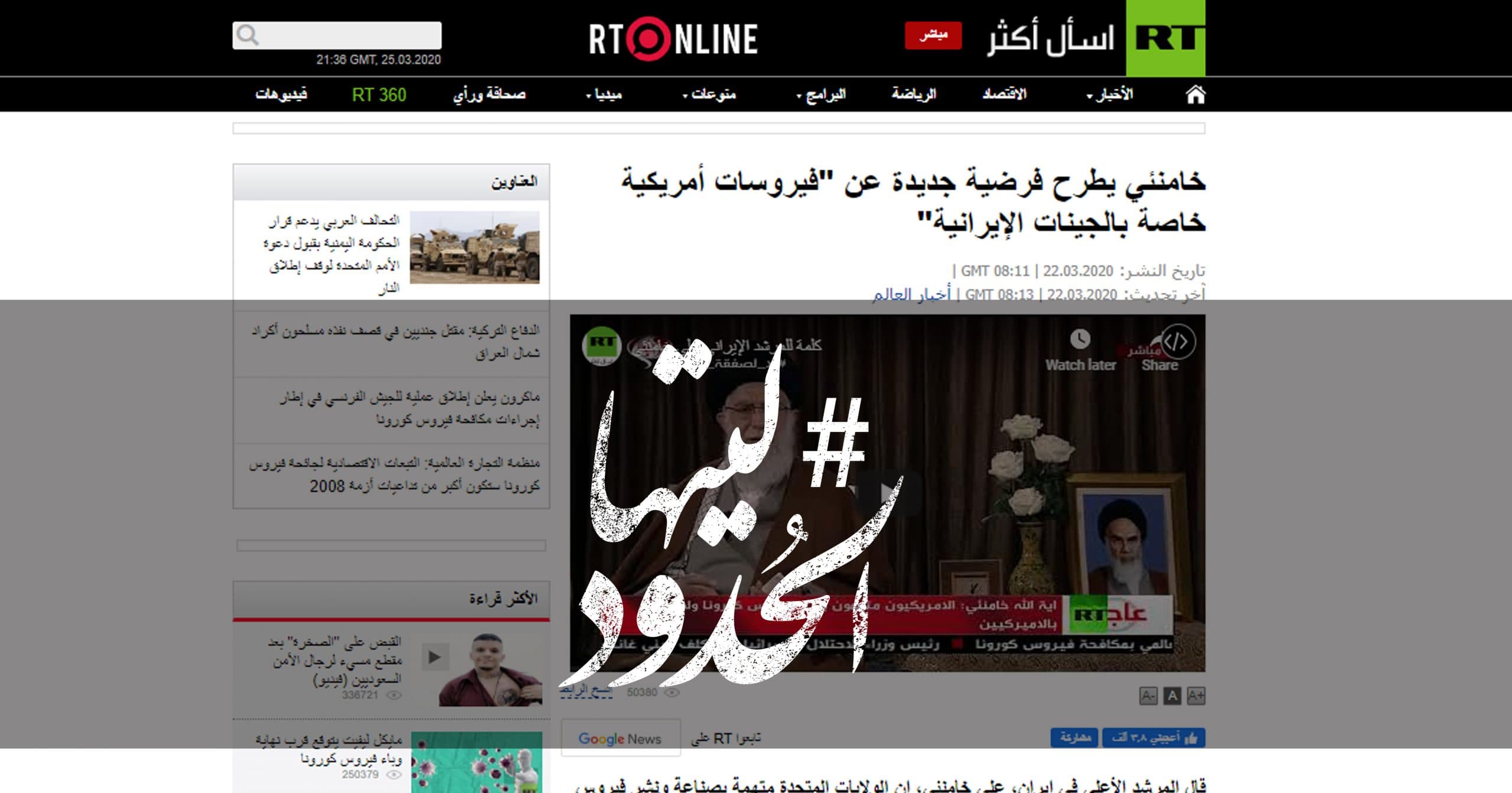This screenshot has height=793, width=1512.
Task: Open the أخبار العالم category link
Action: click(912, 294)
